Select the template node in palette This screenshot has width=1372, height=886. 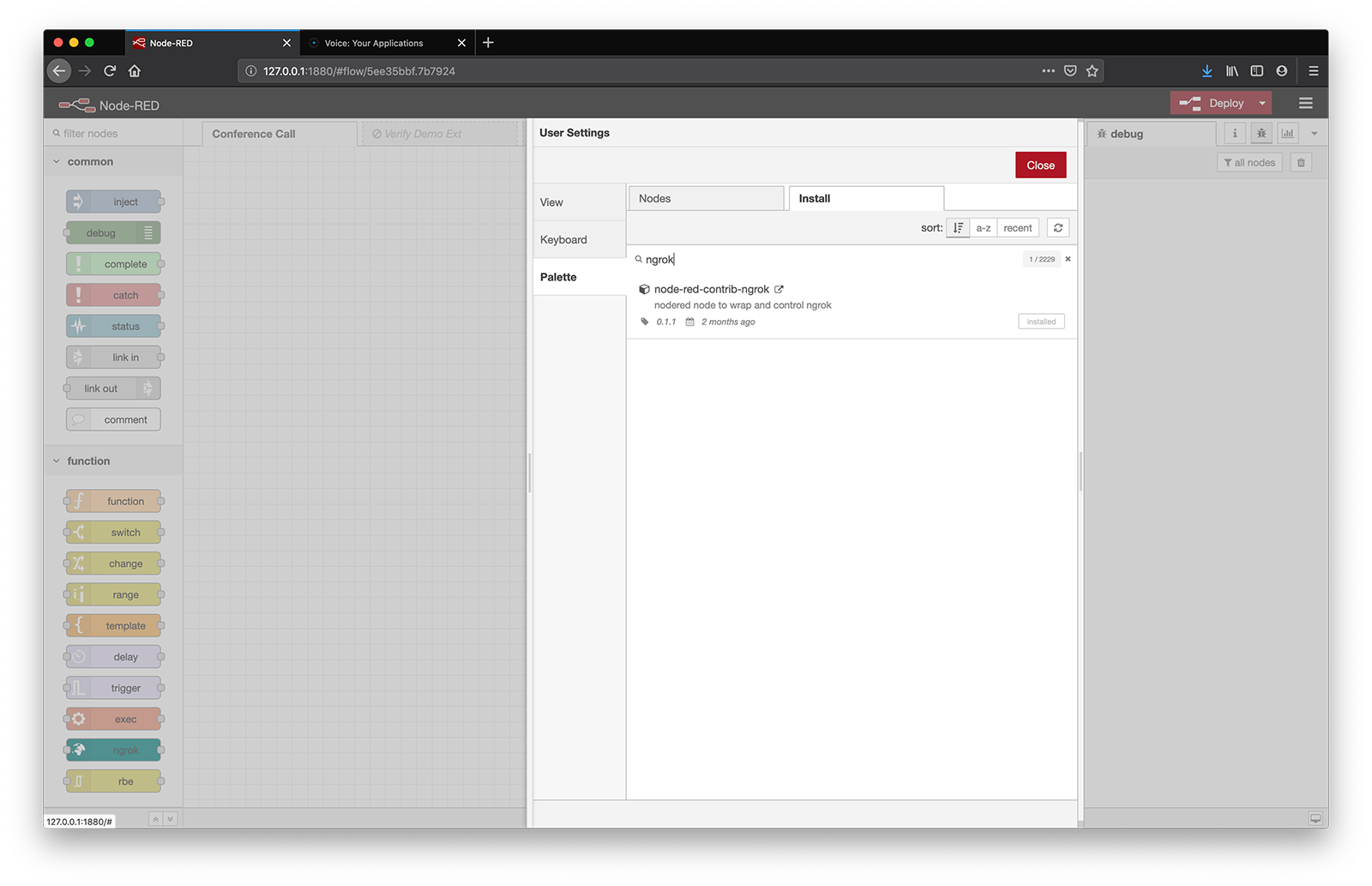coord(113,625)
